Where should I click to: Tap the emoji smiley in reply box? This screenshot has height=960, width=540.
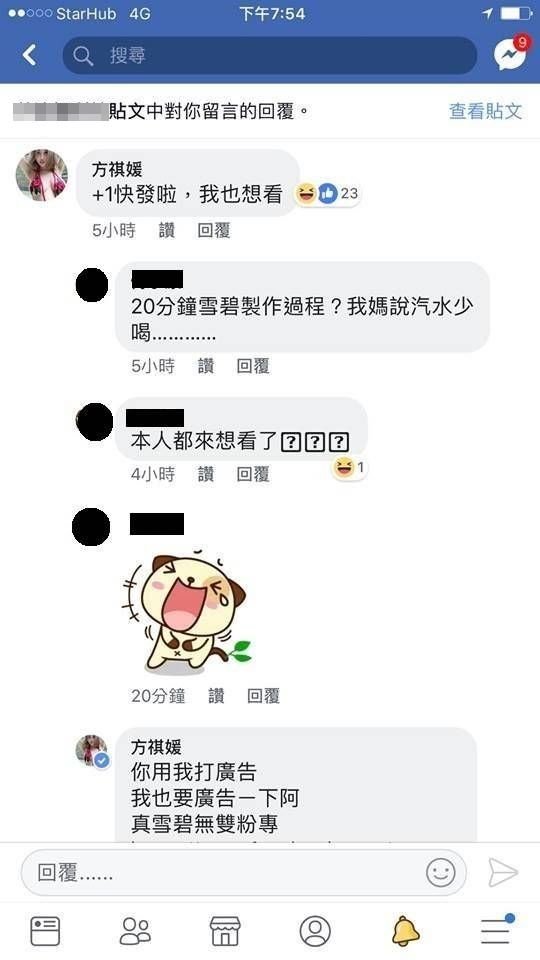[x=441, y=872]
